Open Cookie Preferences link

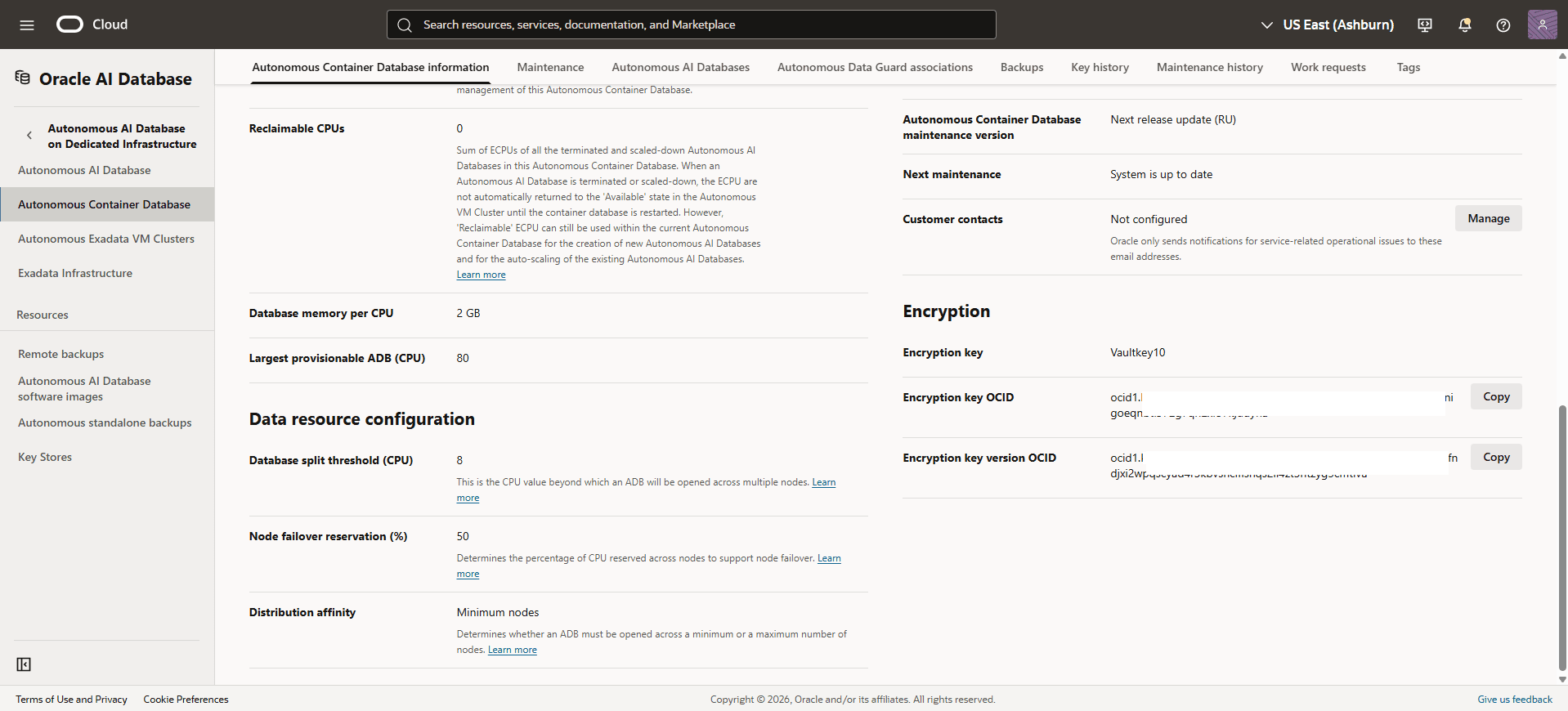pyautogui.click(x=186, y=700)
